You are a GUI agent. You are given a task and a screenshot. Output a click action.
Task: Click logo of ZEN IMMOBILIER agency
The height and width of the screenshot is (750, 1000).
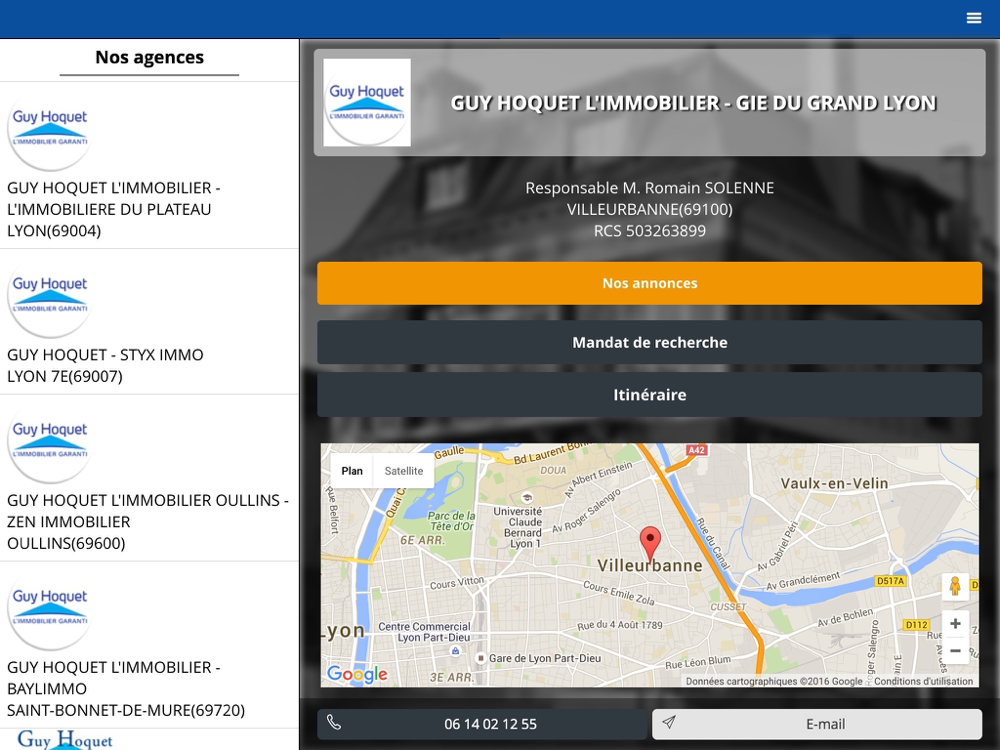coord(50,442)
